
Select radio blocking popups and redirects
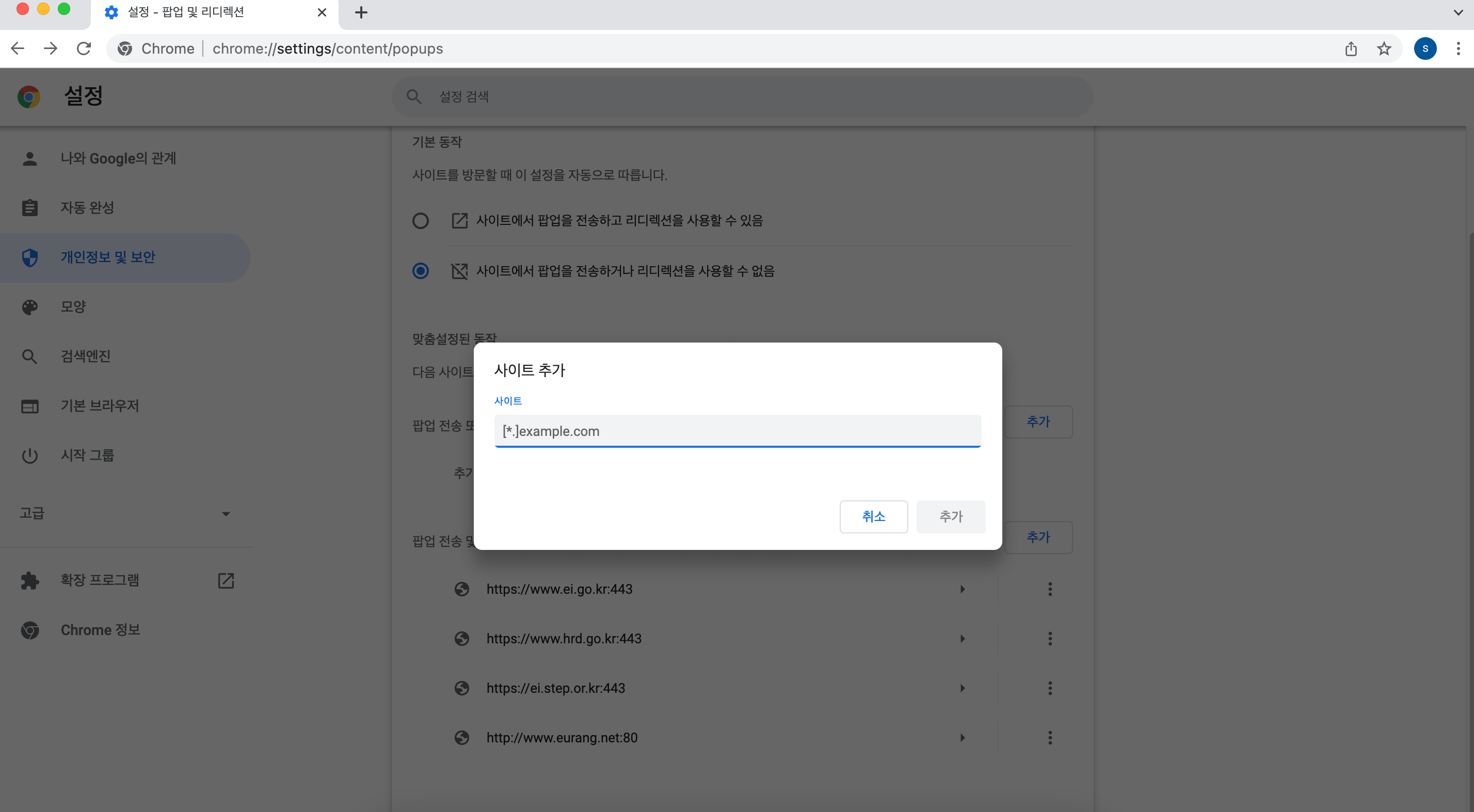(x=421, y=270)
